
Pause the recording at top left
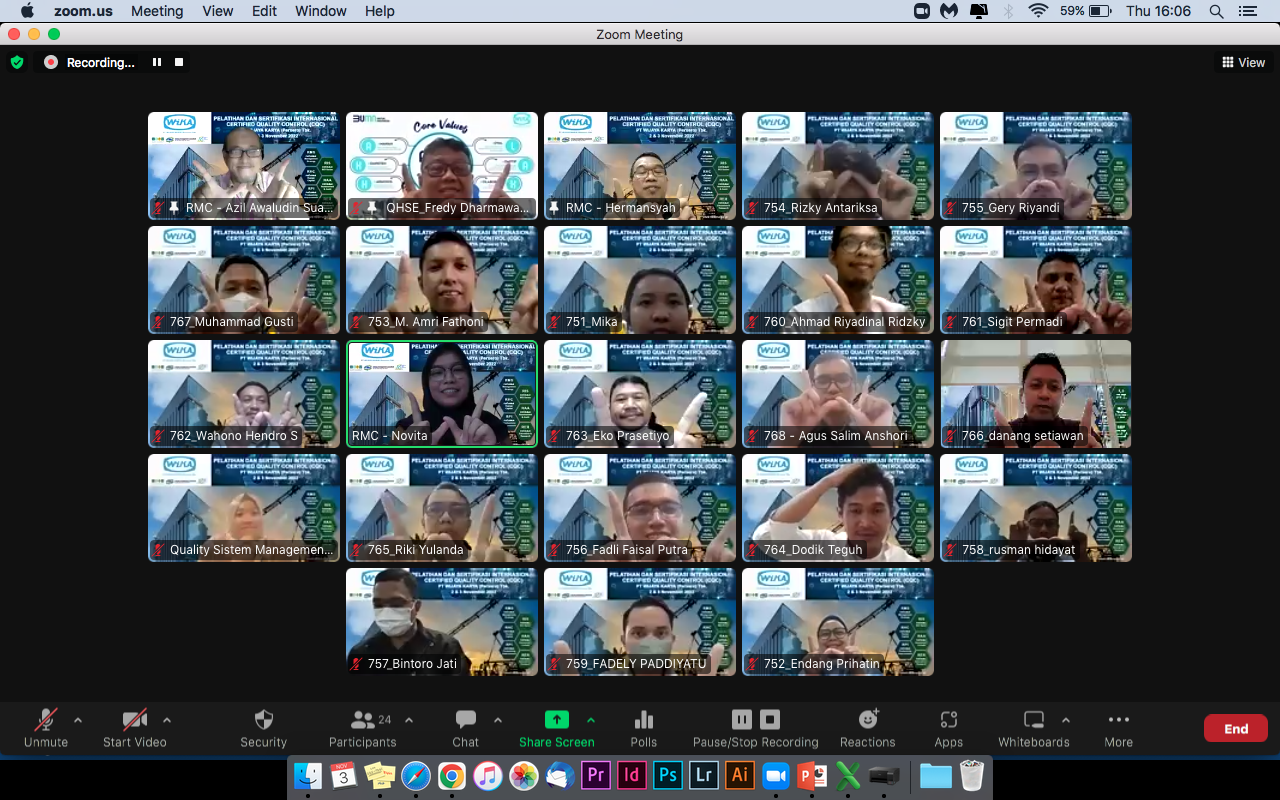(x=157, y=62)
